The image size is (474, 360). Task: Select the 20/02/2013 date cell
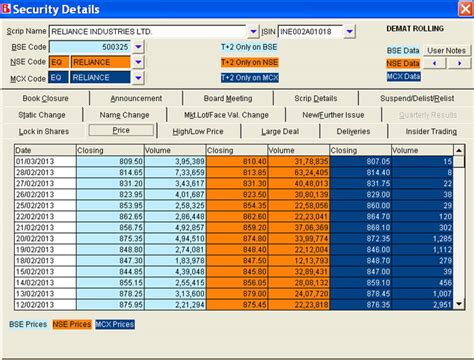point(45,238)
